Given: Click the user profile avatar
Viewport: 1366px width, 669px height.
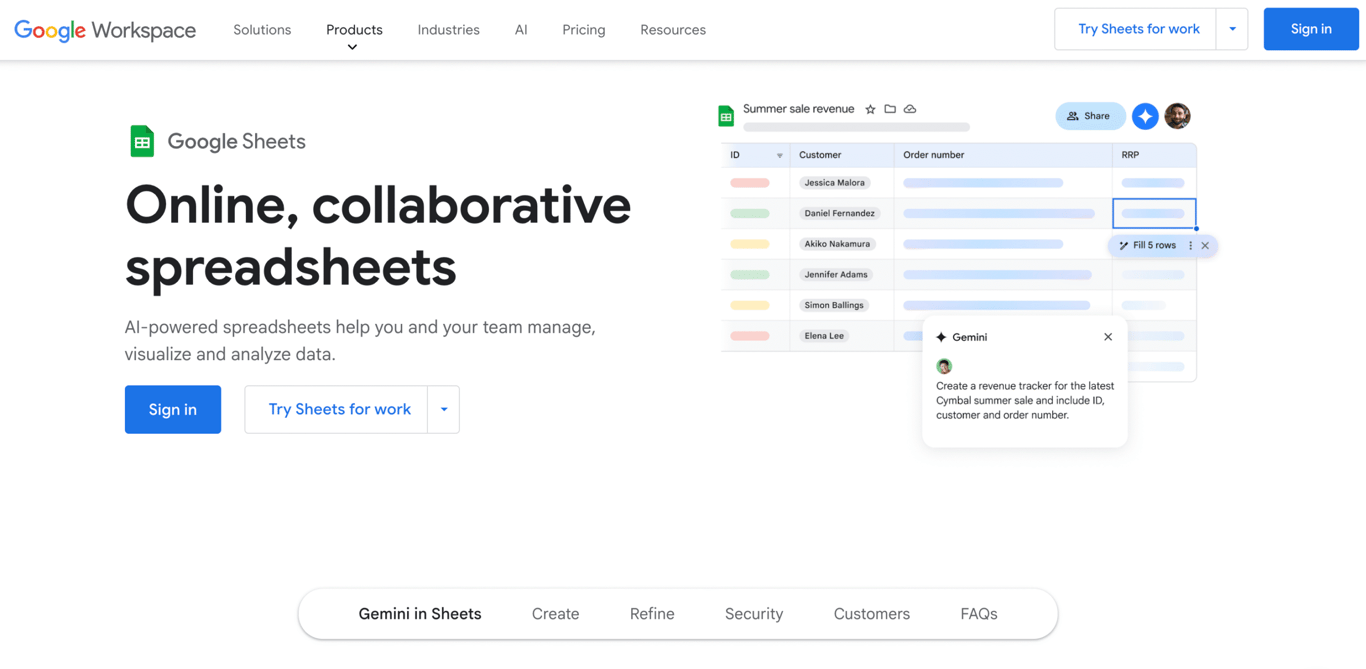Looking at the screenshot, I should 1177,116.
